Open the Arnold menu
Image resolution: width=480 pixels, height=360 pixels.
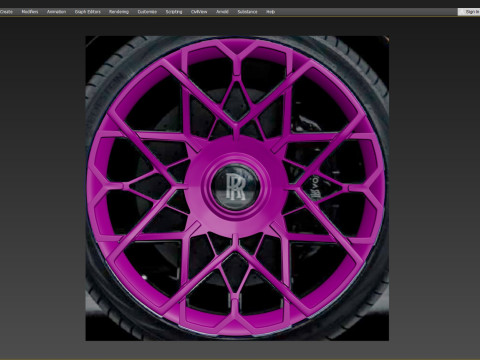click(x=222, y=12)
